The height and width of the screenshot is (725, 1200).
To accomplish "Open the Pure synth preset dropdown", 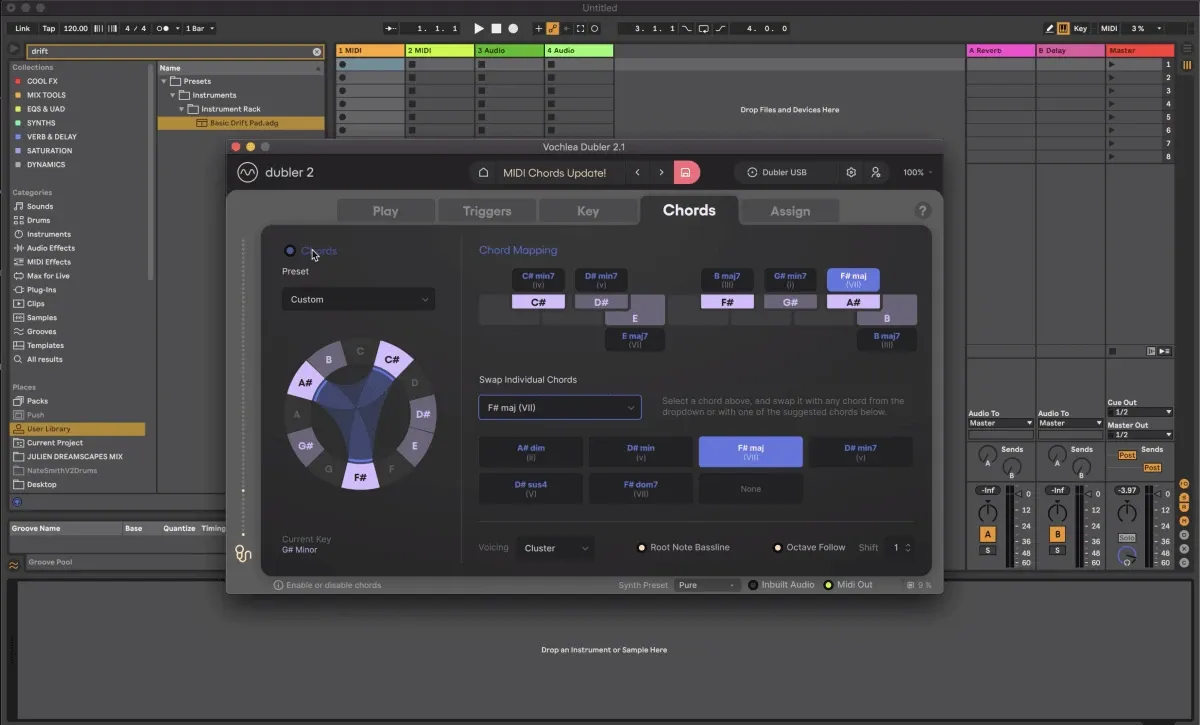I will tap(707, 585).
